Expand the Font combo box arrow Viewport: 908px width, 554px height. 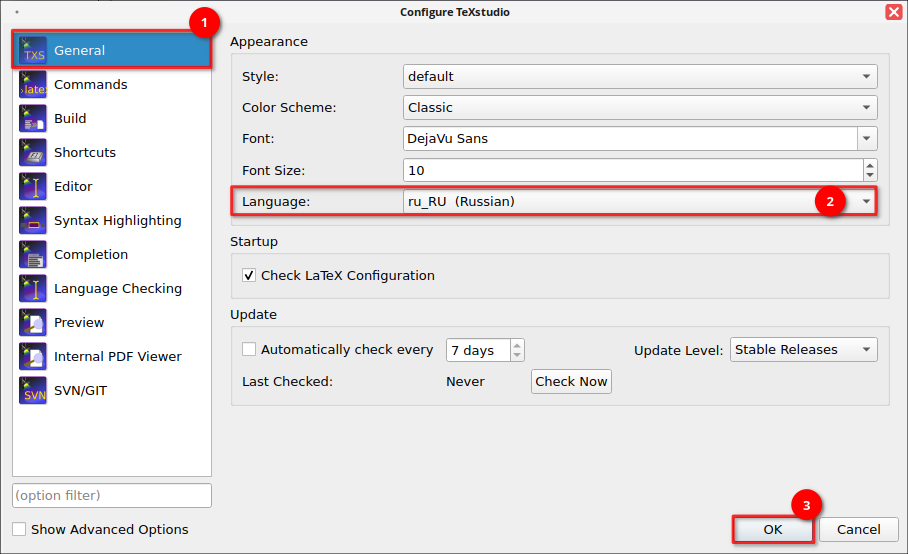pos(867,138)
